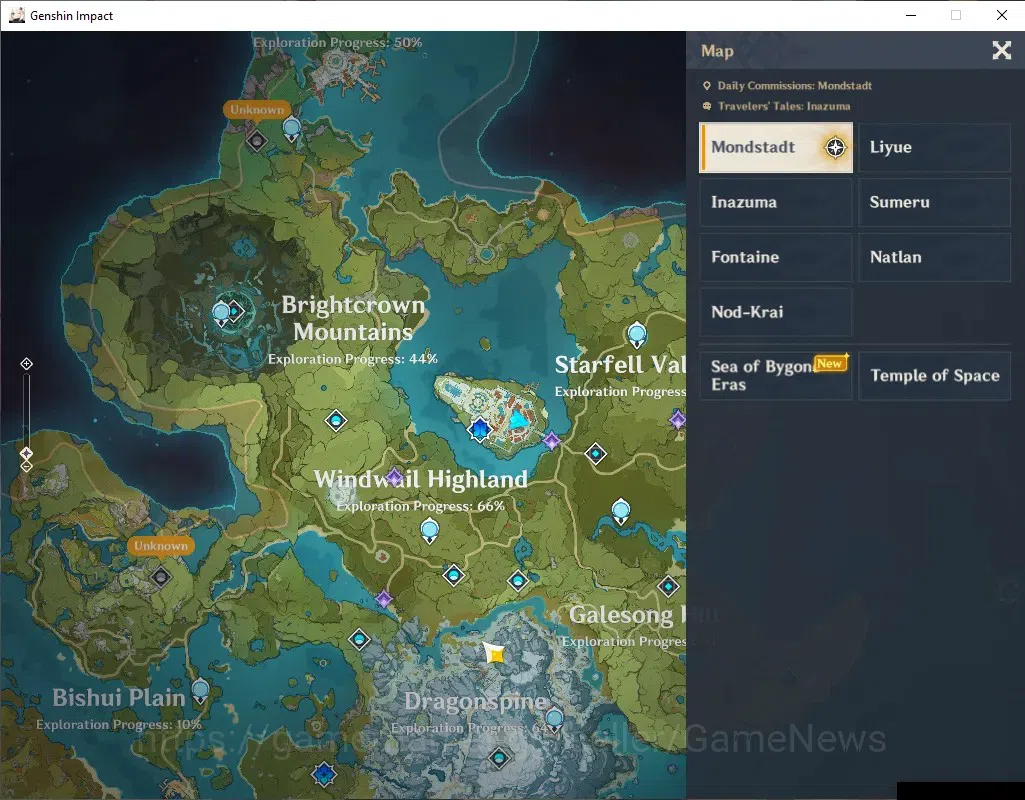Viewport: 1025px width, 800px height.
Task: Click purple domain beside Starfell Valley exploration text
Action: 677,420
